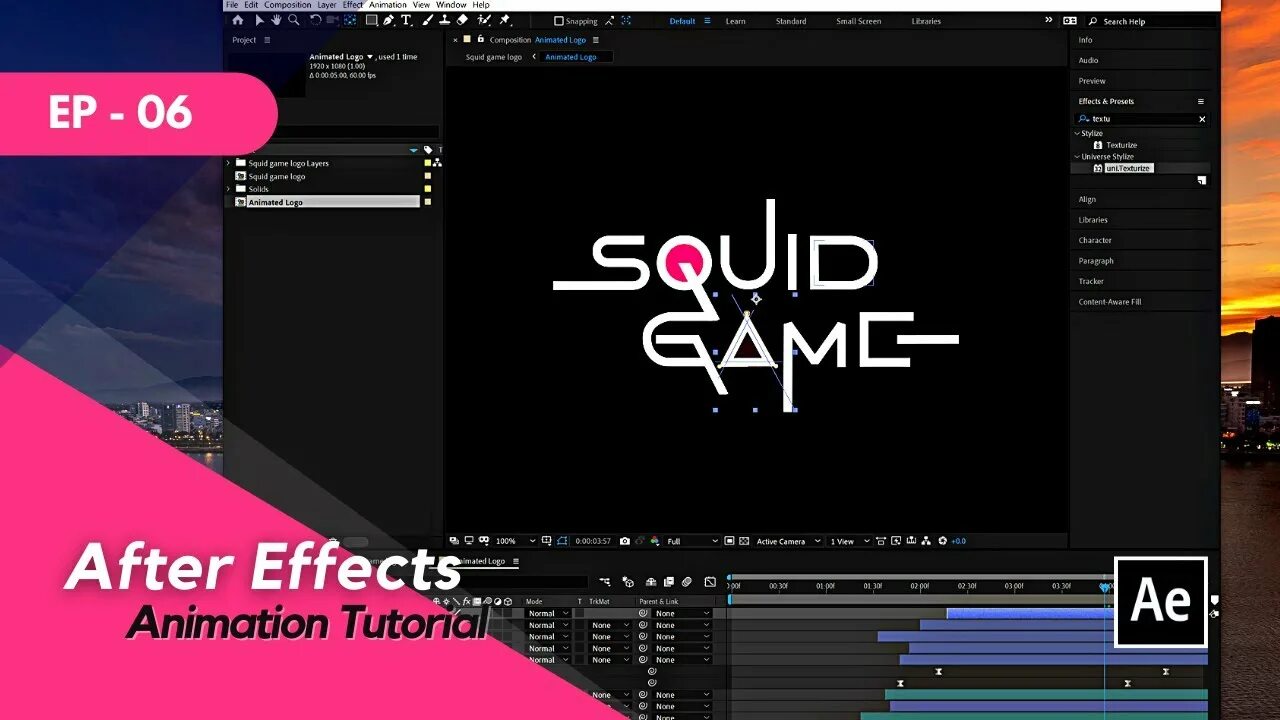
Task: Select the Zoom magnifier tool
Action: (293, 20)
